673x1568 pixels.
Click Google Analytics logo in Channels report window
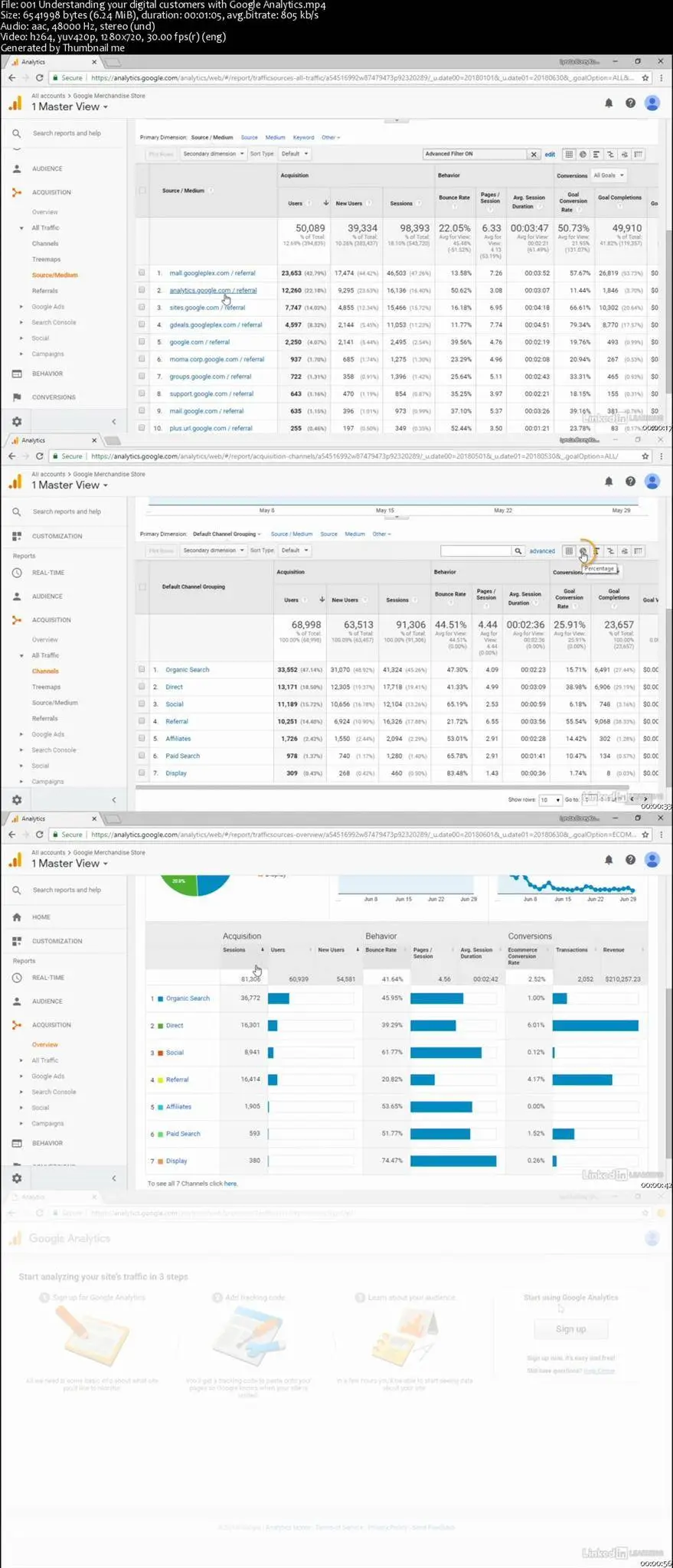click(15, 482)
